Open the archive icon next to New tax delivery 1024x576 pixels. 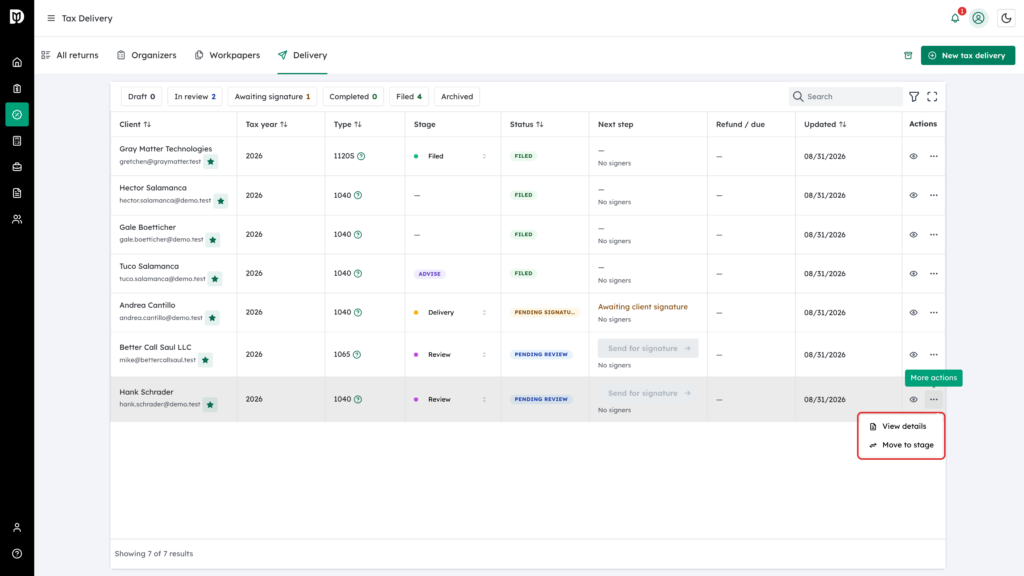click(x=908, y=56)
